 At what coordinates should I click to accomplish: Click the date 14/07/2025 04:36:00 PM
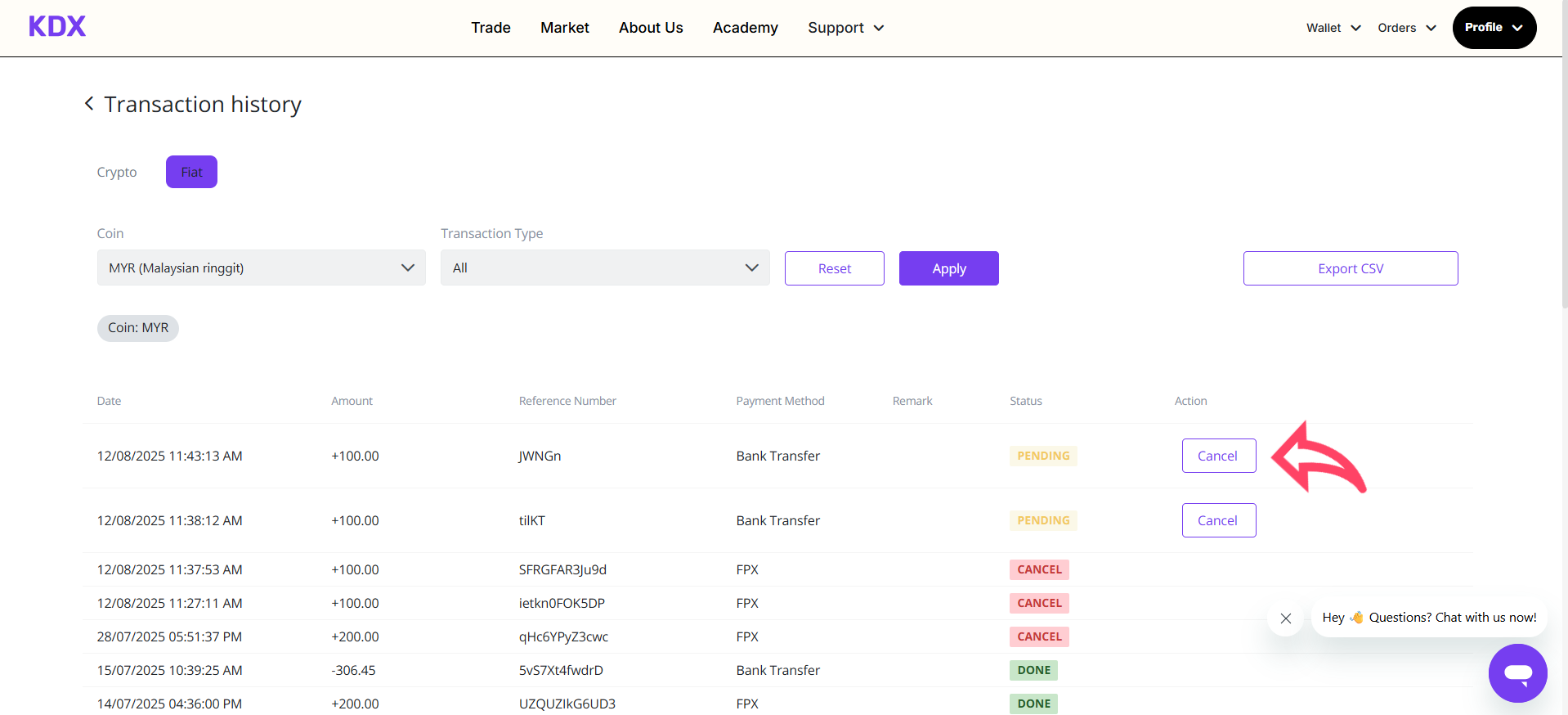coord(169,704)
